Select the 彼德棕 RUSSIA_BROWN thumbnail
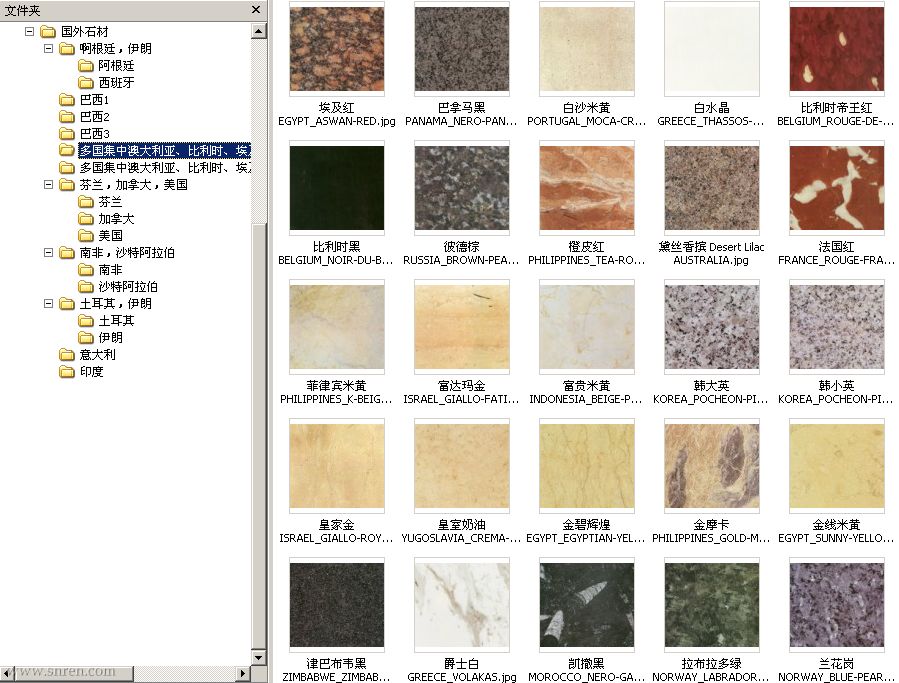 pos(462,188)
